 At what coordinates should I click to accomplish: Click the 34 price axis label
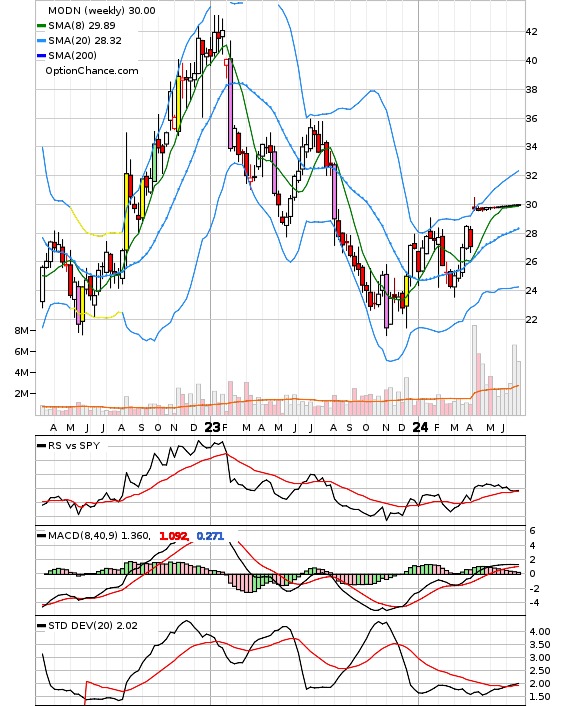click(531, 146)
